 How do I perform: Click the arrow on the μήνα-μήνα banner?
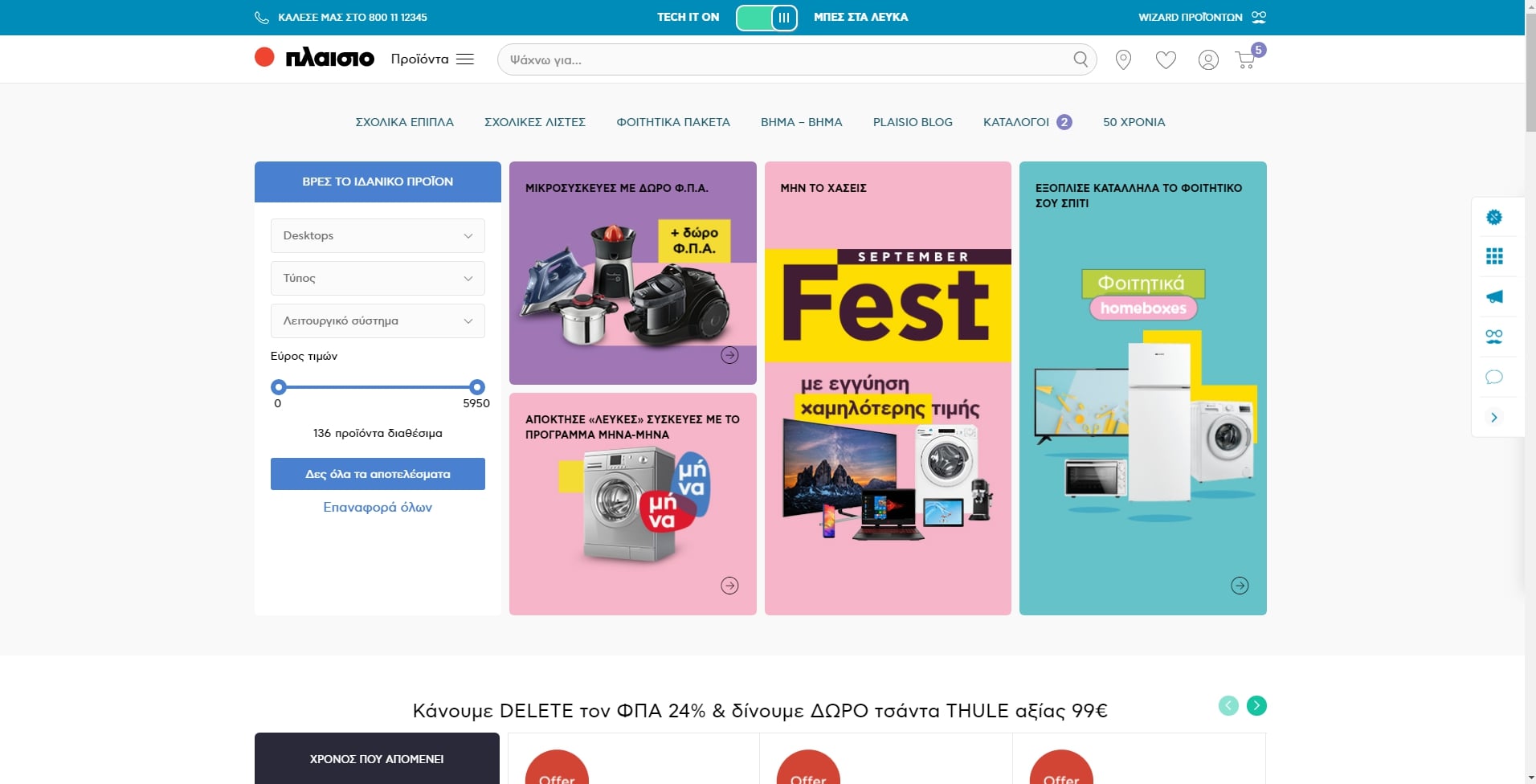(729, 586)
